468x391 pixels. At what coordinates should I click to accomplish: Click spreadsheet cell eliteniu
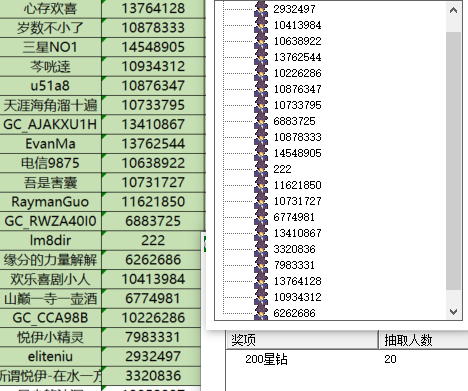pyautogui.click(x=50, y=356)
